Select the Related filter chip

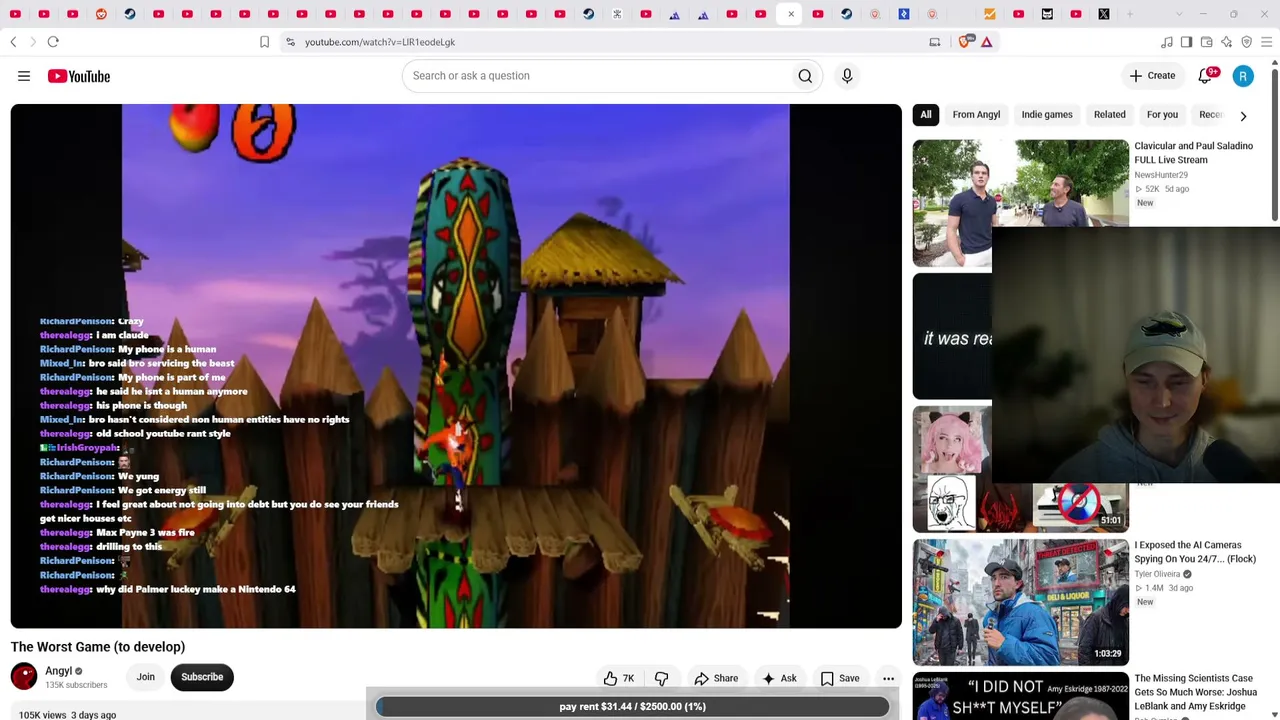(1109, 115)
